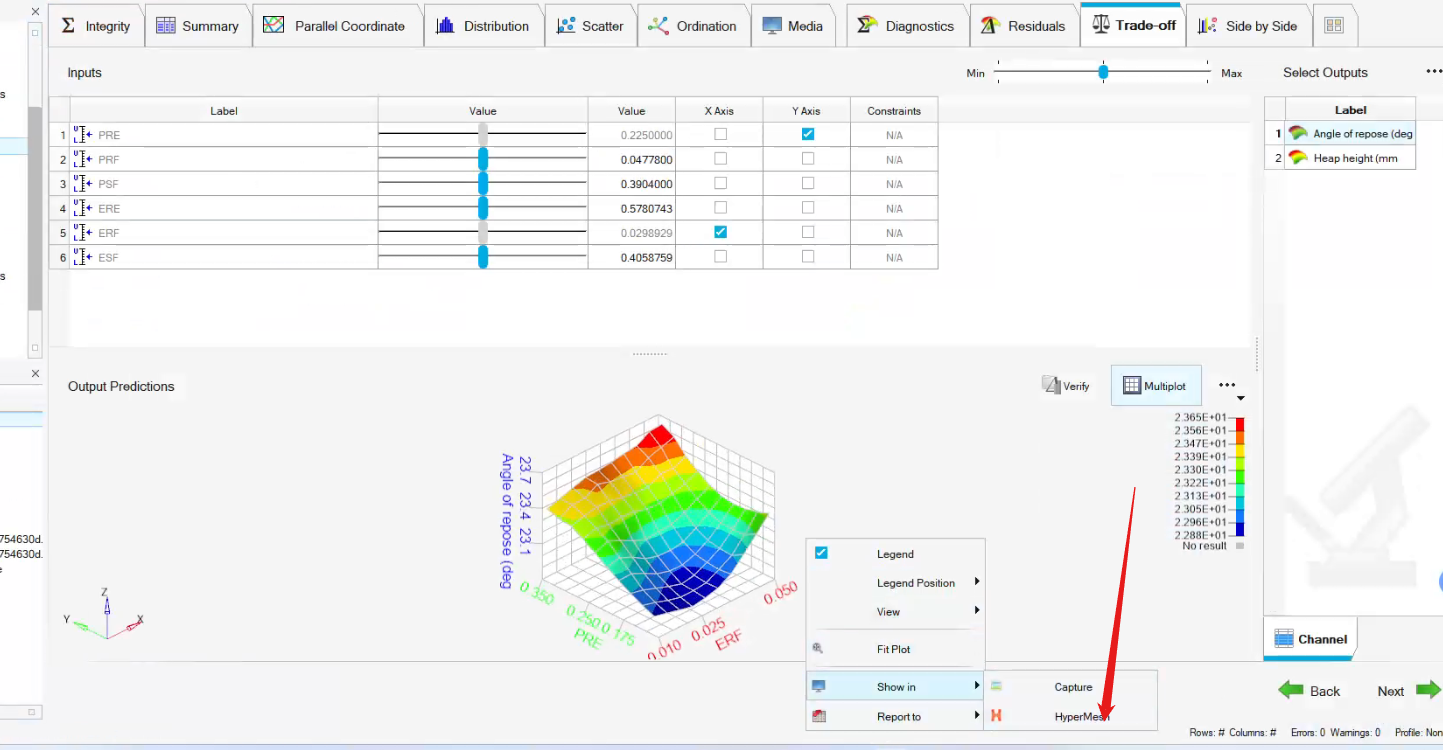Choose HyperMesh in the submenu
Viewport: 1443px width, 750px height.
click(1072, 716)
